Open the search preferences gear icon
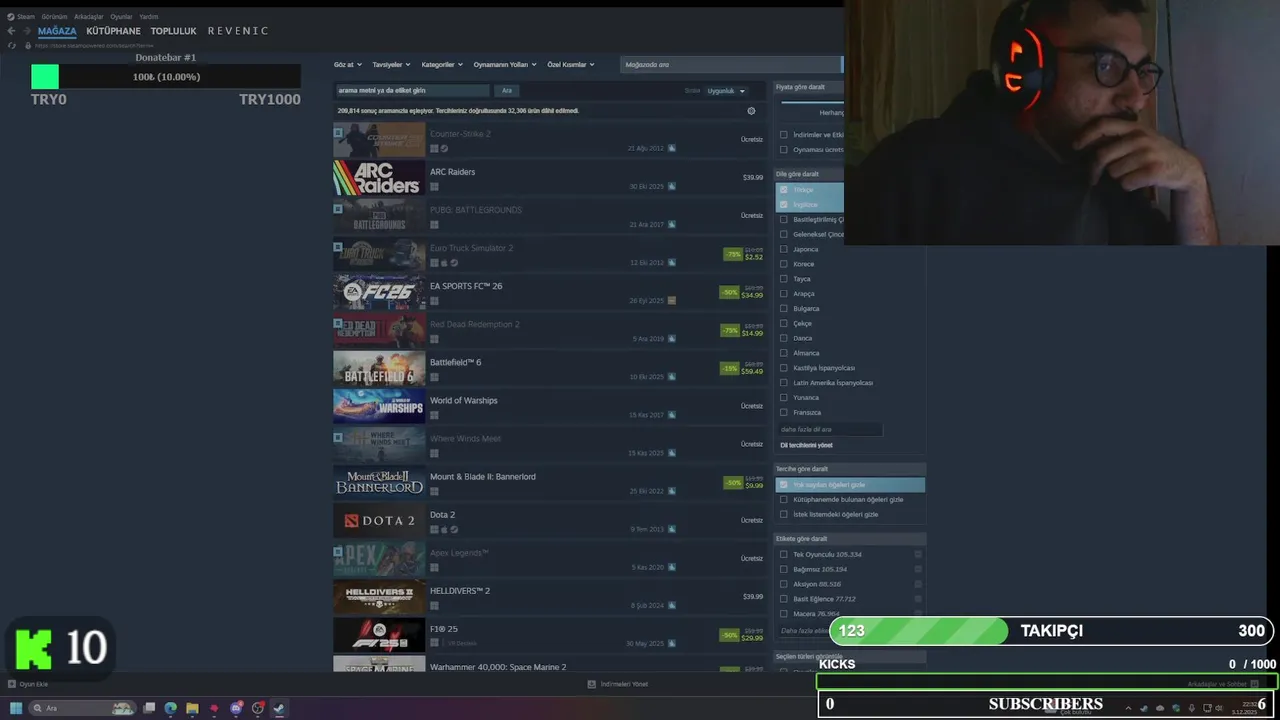This screenshot has height=720, width=1280. point(751,111)
